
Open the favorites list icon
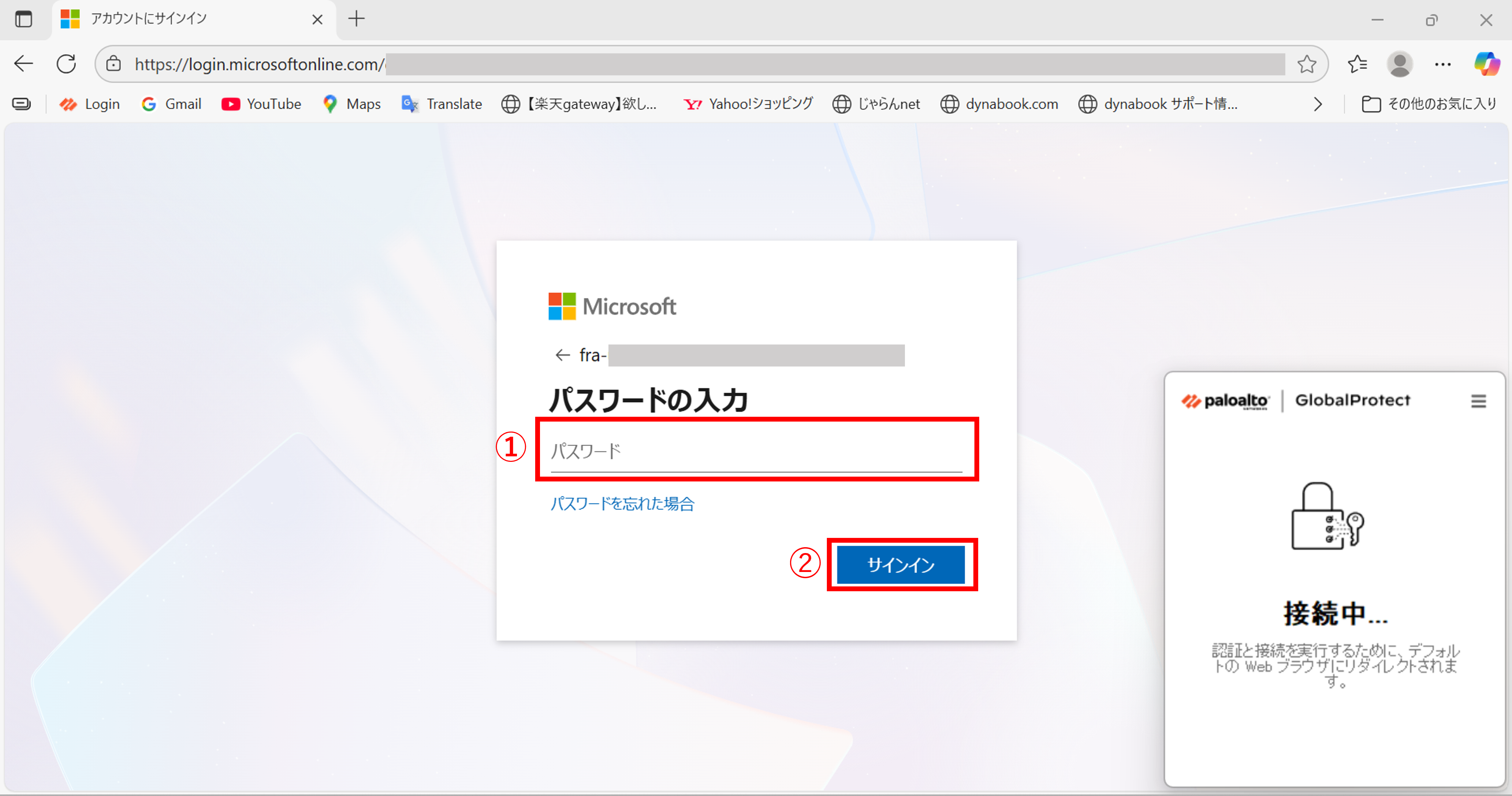(1358, 64)
